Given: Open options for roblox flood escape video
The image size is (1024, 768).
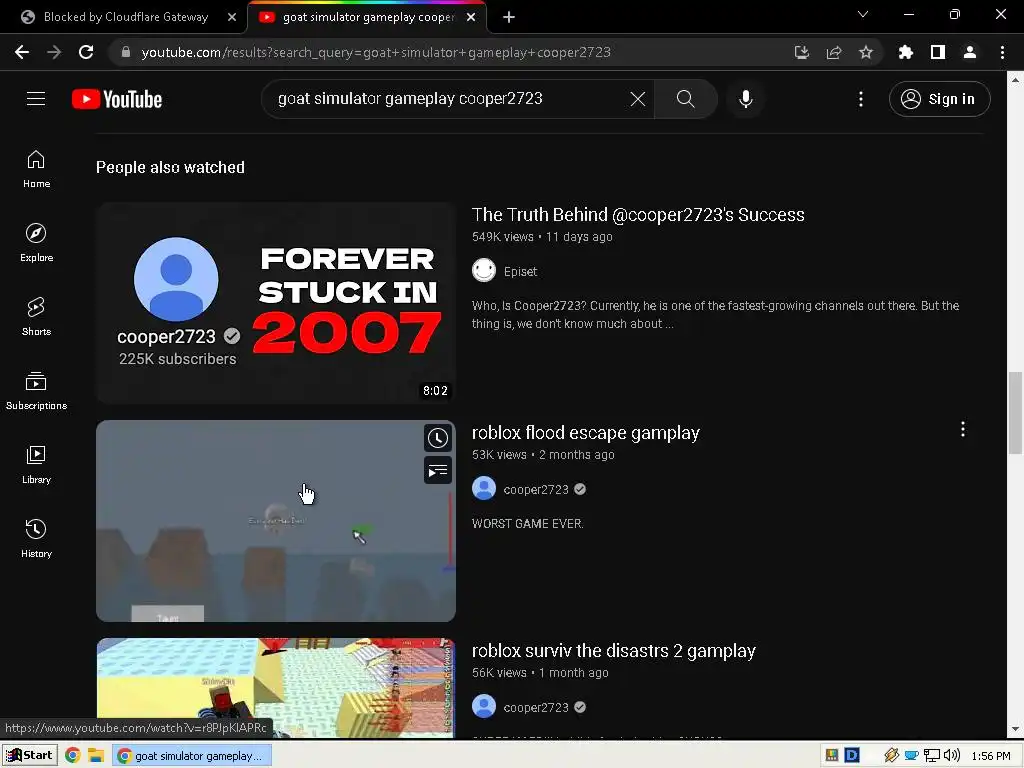Looking at the screenshot, I should pyautogui.click(x=963, y=429).
